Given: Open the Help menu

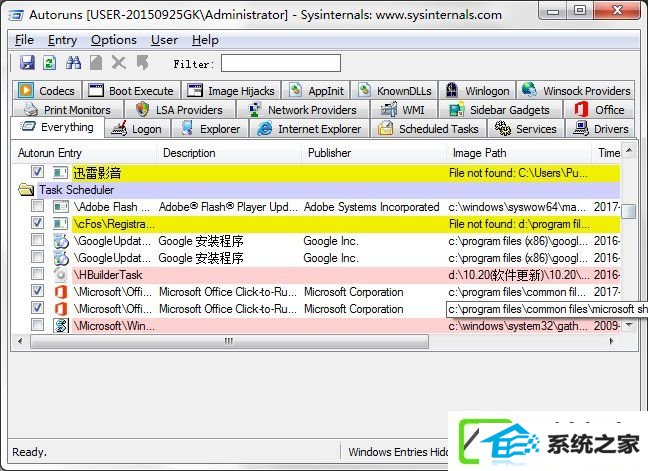Looking at the screenshot, I should [205, 40].
